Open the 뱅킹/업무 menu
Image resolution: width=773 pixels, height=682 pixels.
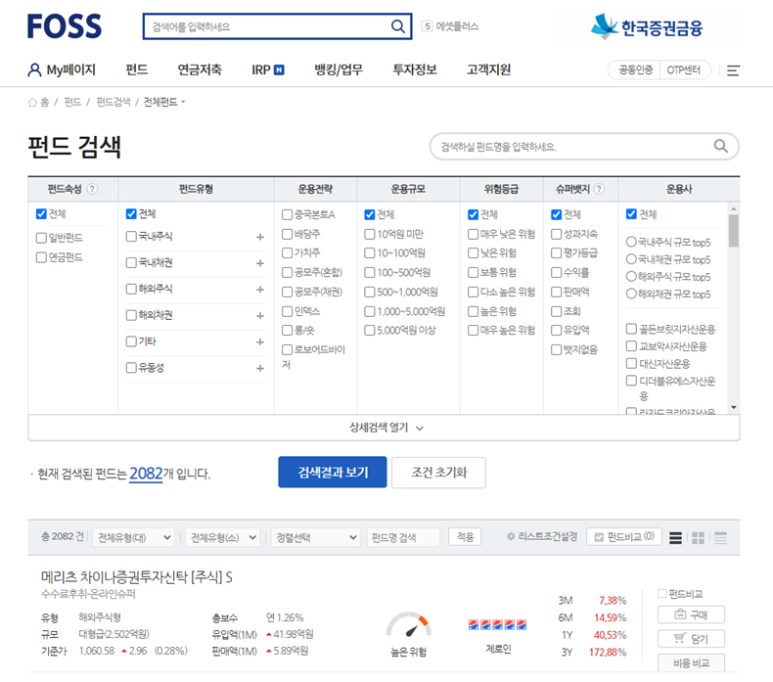pyautogui.click(x=339, y=70)
